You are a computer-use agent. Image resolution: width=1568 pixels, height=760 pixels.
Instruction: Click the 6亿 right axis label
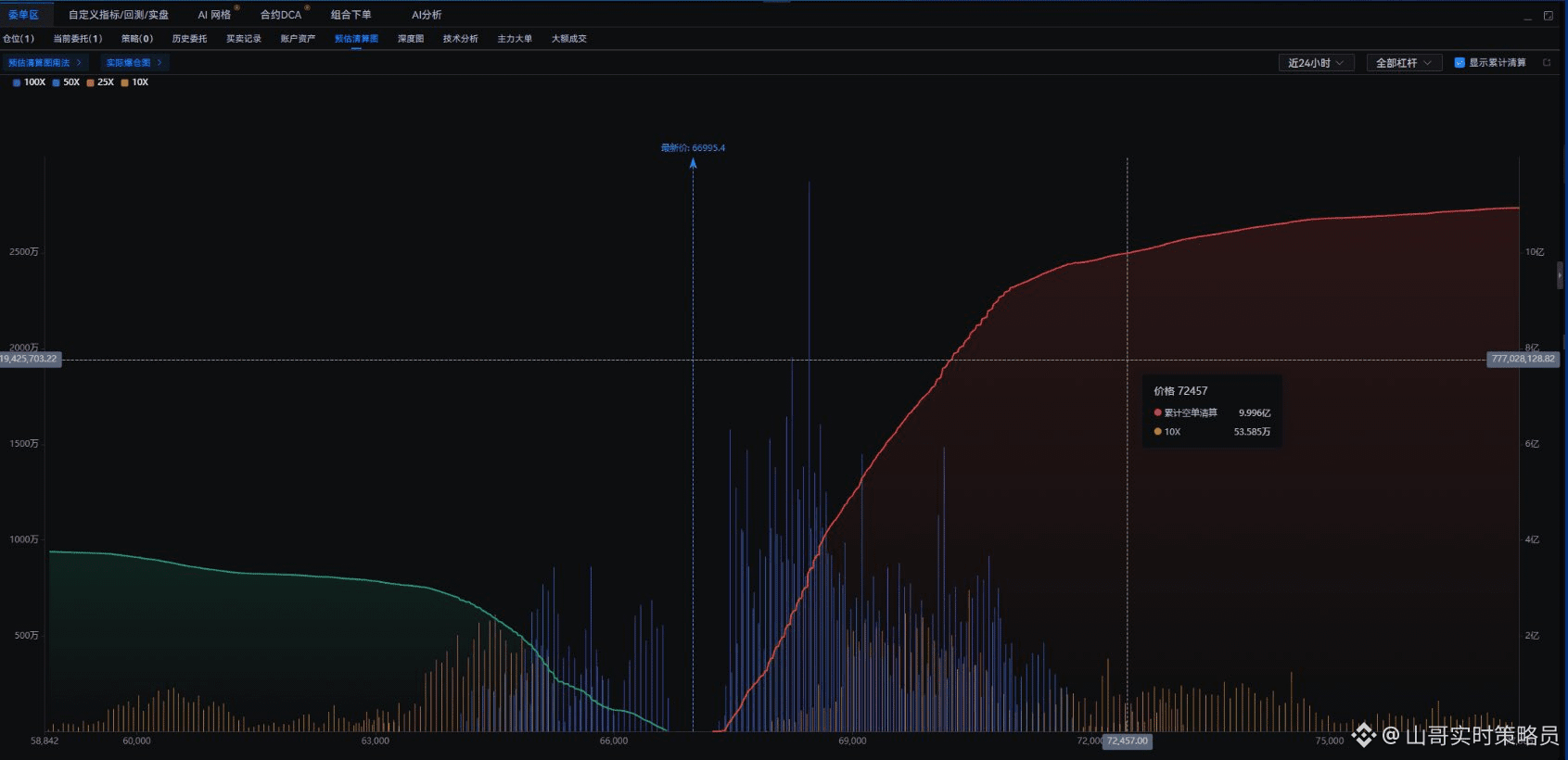pos(1532,444)
